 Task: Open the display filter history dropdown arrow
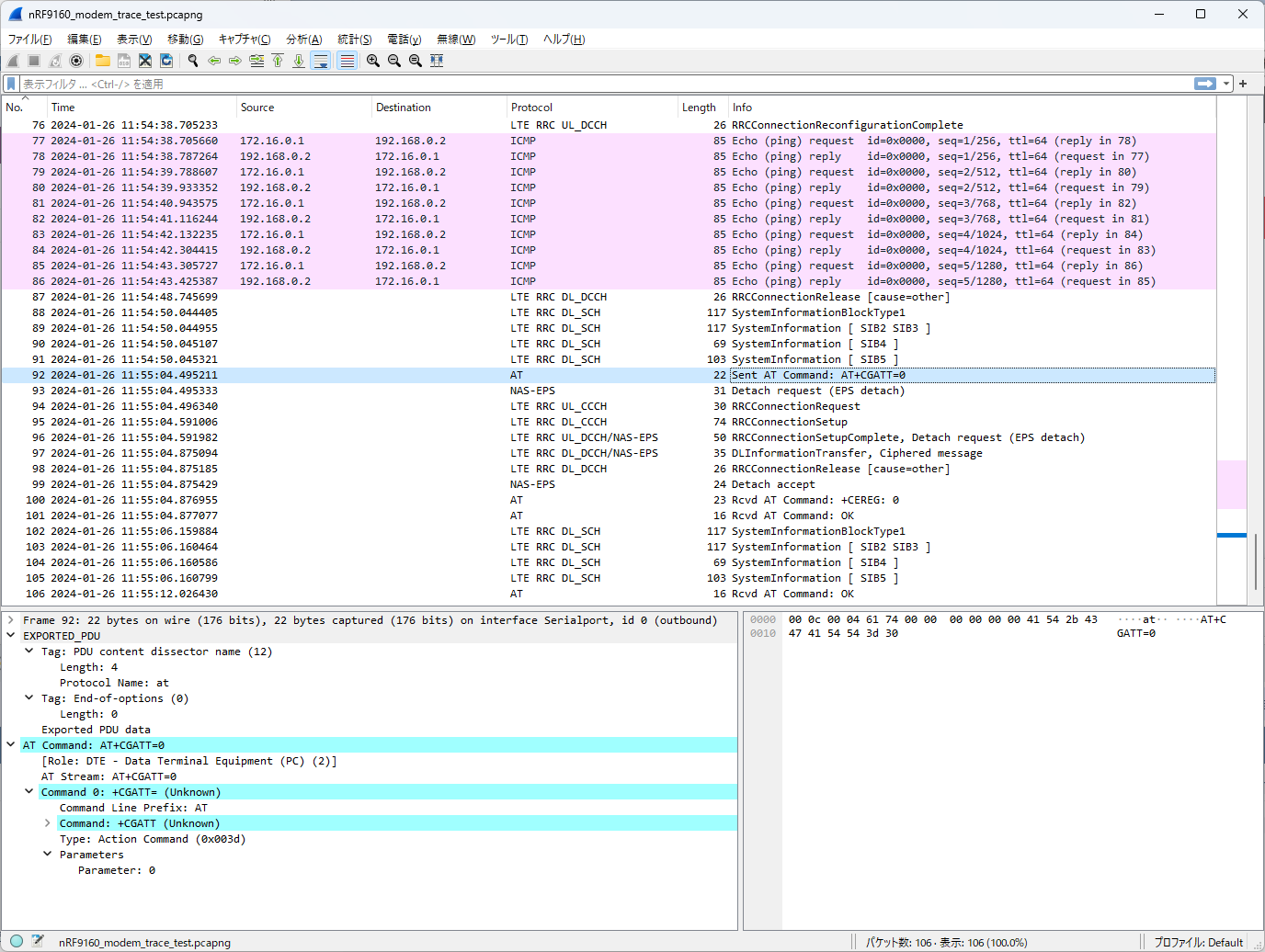(1226, 84)
